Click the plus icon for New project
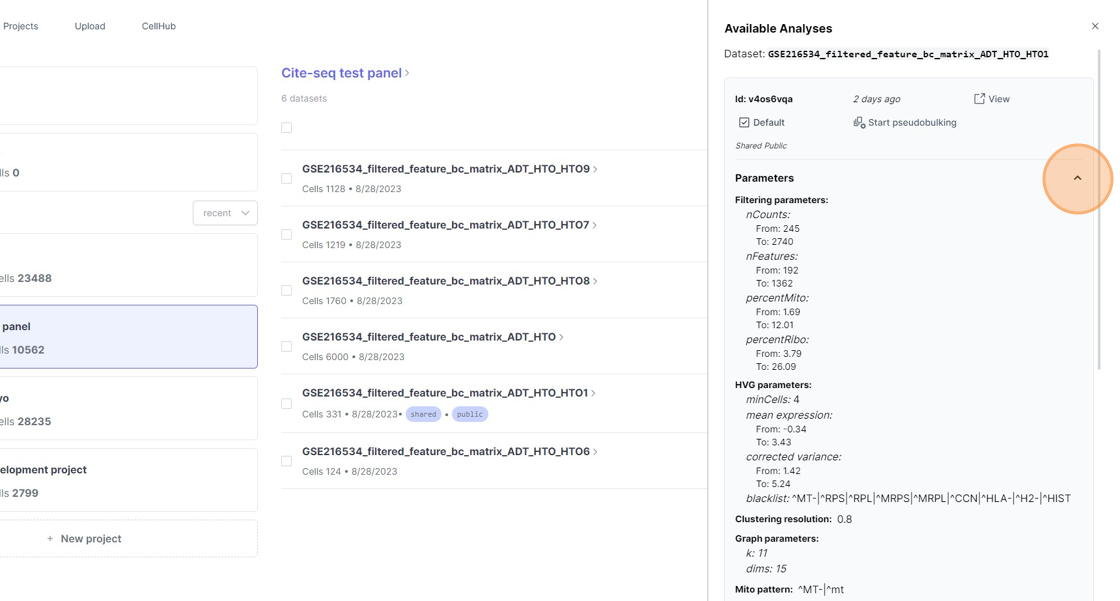The width and height of the screenshot is (1120, 601). pyautogui.click(x=50, y=539)
